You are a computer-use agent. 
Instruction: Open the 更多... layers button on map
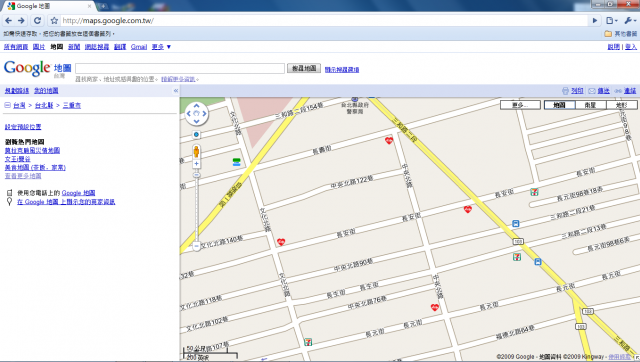click(520, 105)
